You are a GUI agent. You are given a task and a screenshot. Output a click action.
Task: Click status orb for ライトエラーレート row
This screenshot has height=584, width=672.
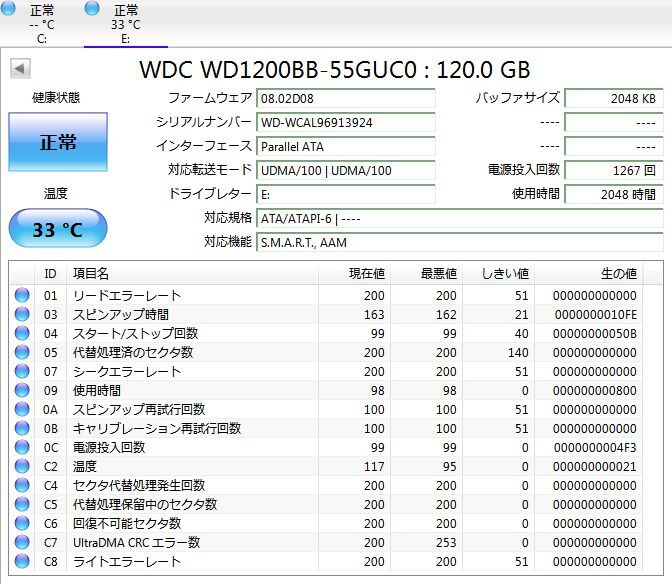click(22, 562)
